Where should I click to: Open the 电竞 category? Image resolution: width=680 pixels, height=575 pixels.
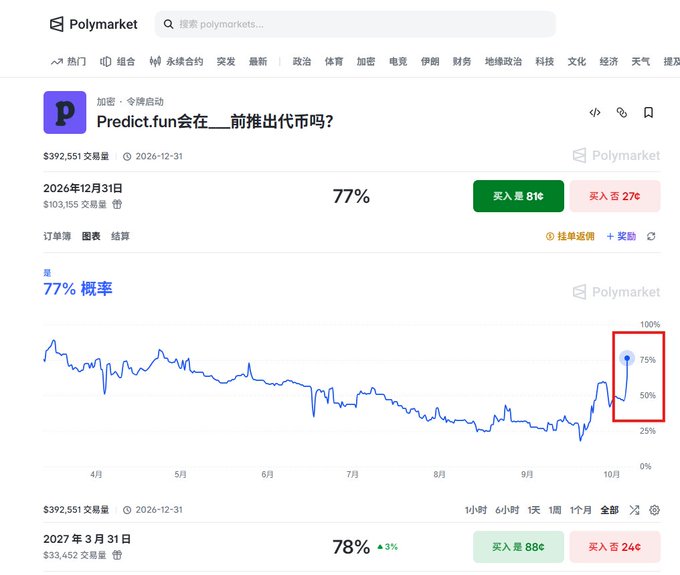398,62
